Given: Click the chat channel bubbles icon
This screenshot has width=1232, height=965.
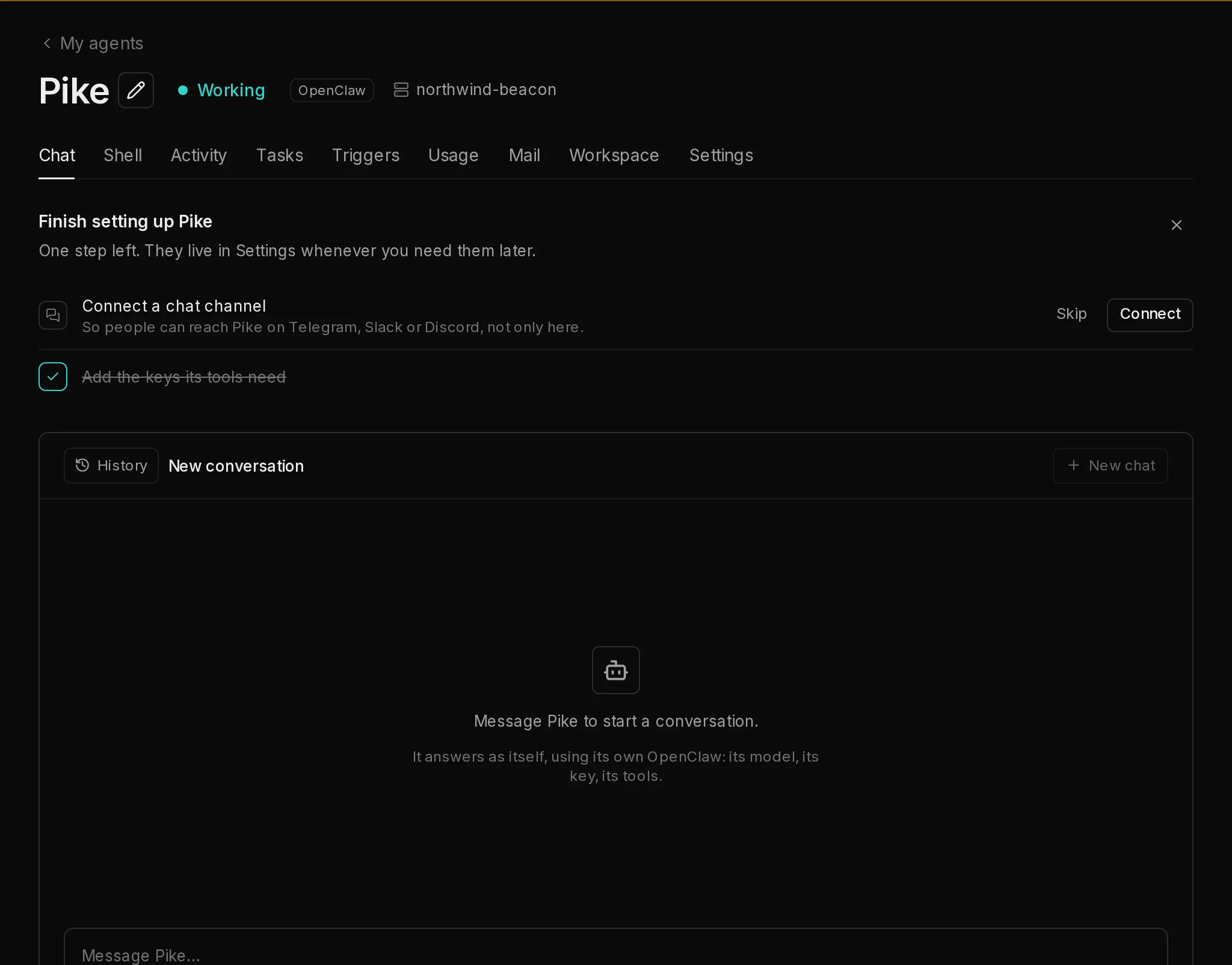Looking at the screenshot, I should click(53, 315).
